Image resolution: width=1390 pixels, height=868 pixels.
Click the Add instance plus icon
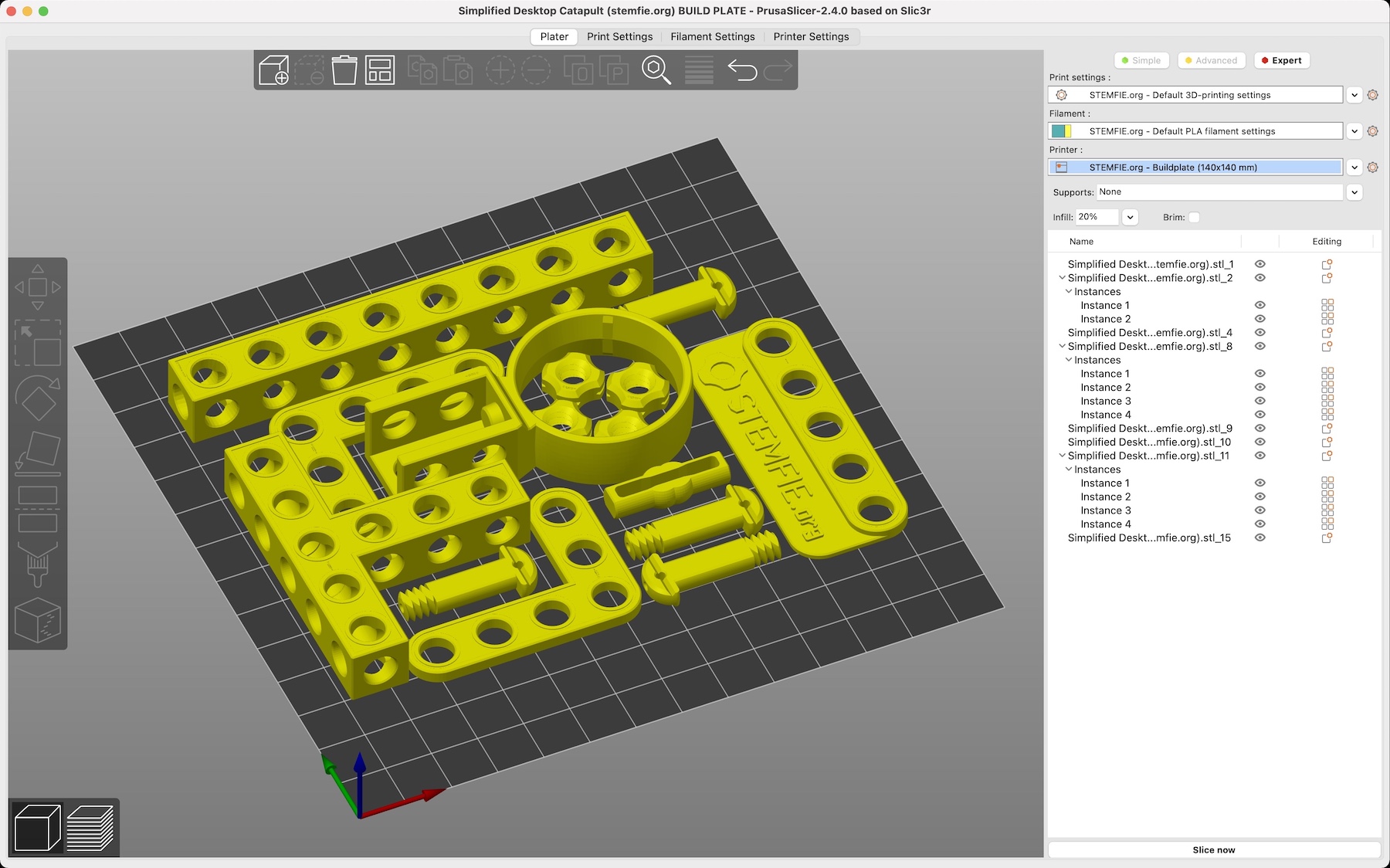pos(500,70)
